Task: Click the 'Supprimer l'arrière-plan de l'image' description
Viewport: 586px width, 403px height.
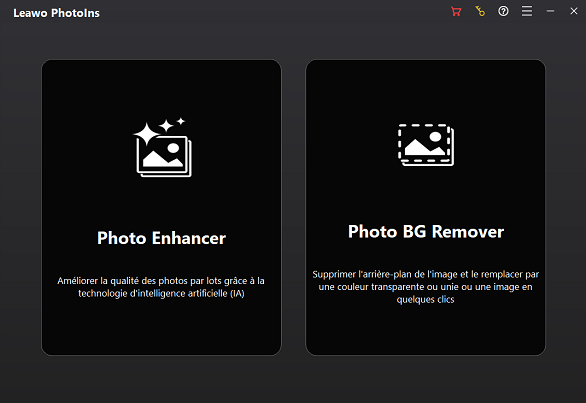Action: click(426, 287)
